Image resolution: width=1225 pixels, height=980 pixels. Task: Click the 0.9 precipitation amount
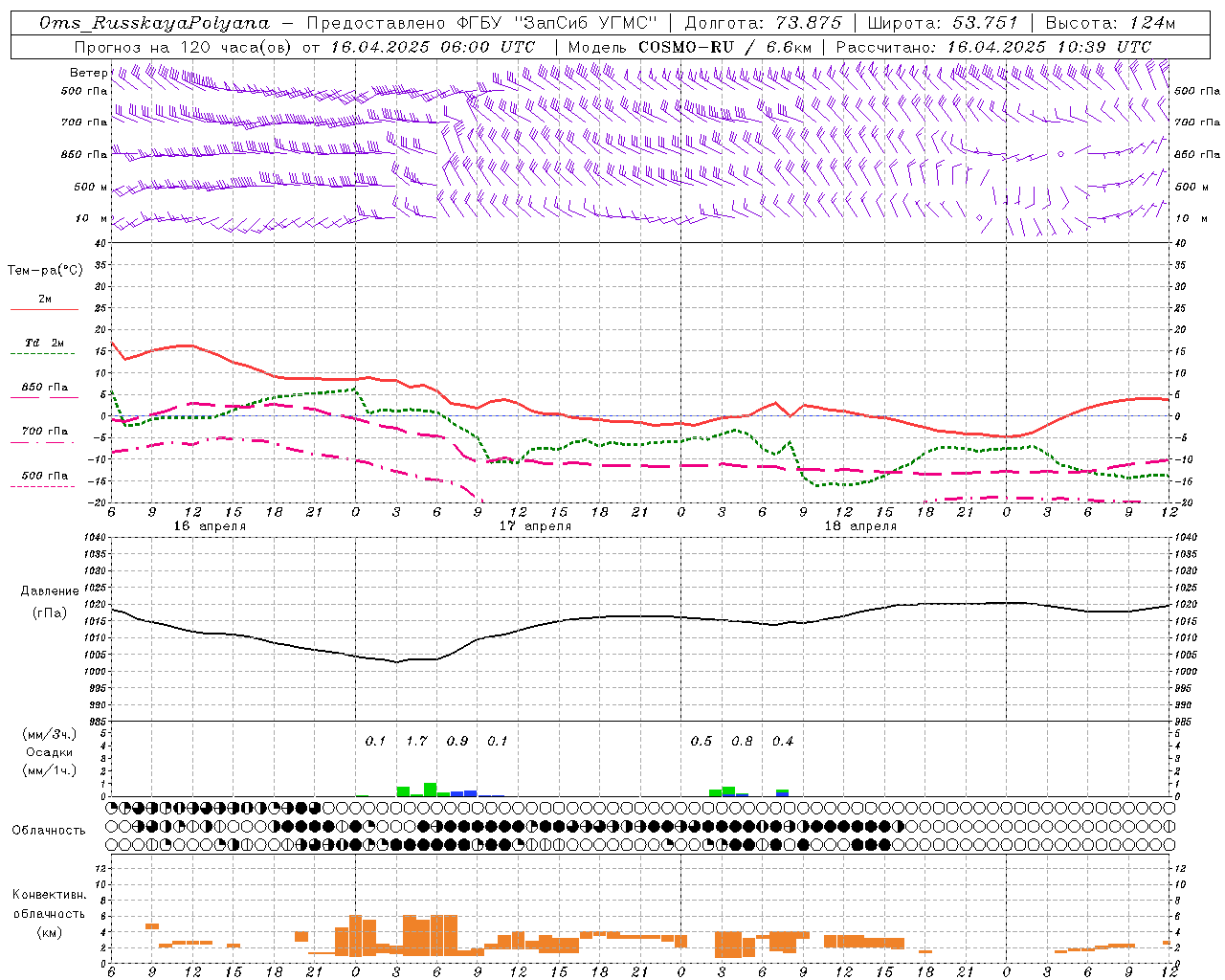pos(457,741)
